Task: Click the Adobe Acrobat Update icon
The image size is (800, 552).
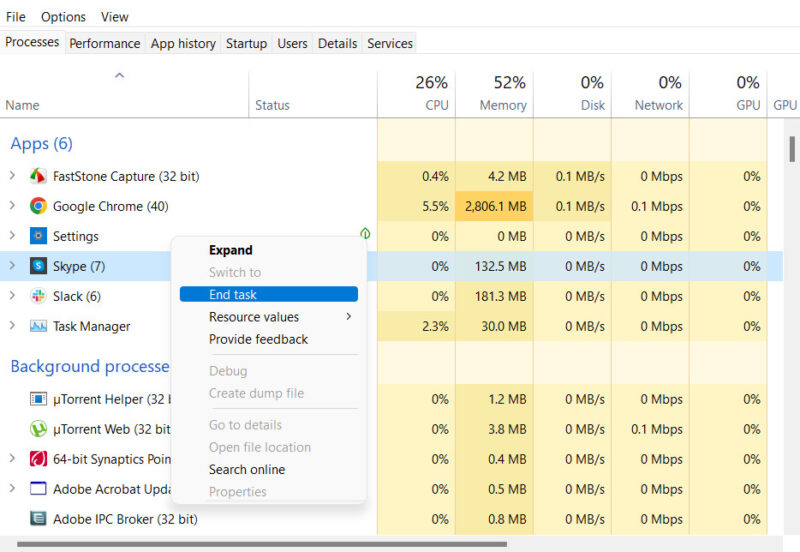Action: pyautogui.click(x=38, y=489)
